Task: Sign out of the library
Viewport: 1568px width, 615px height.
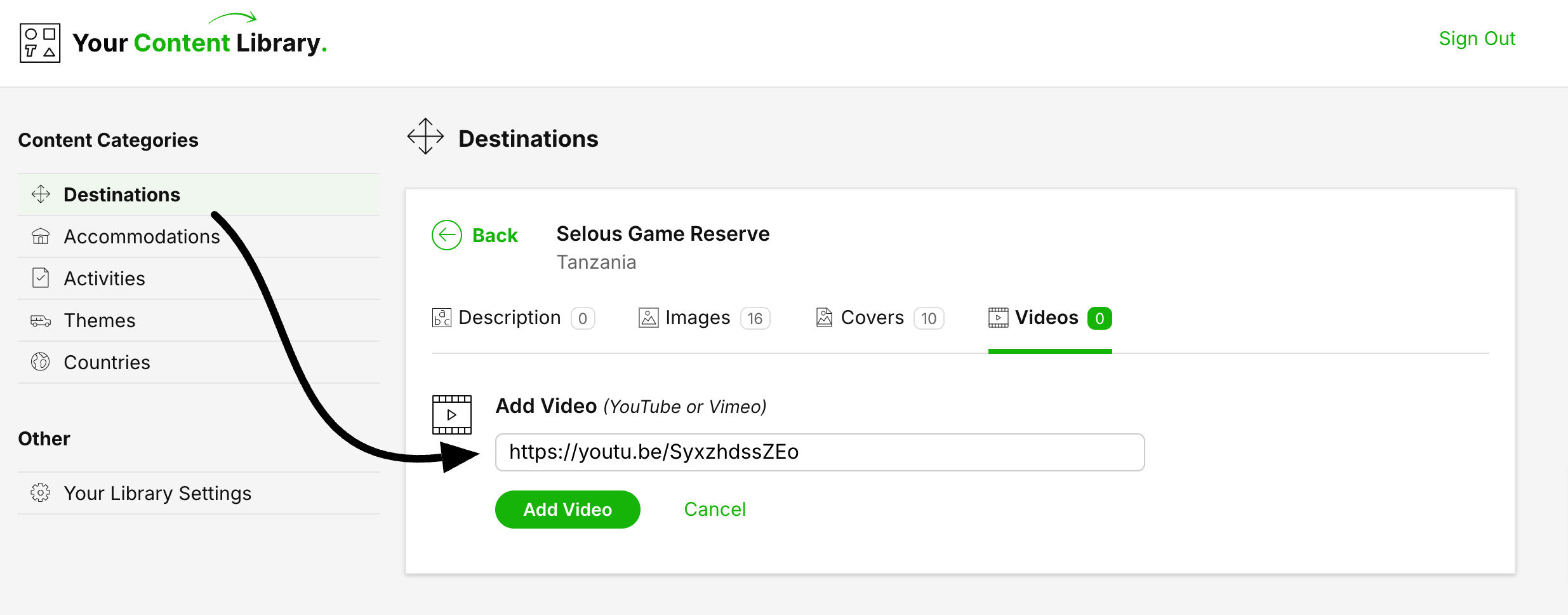Action: [1477, 39]
